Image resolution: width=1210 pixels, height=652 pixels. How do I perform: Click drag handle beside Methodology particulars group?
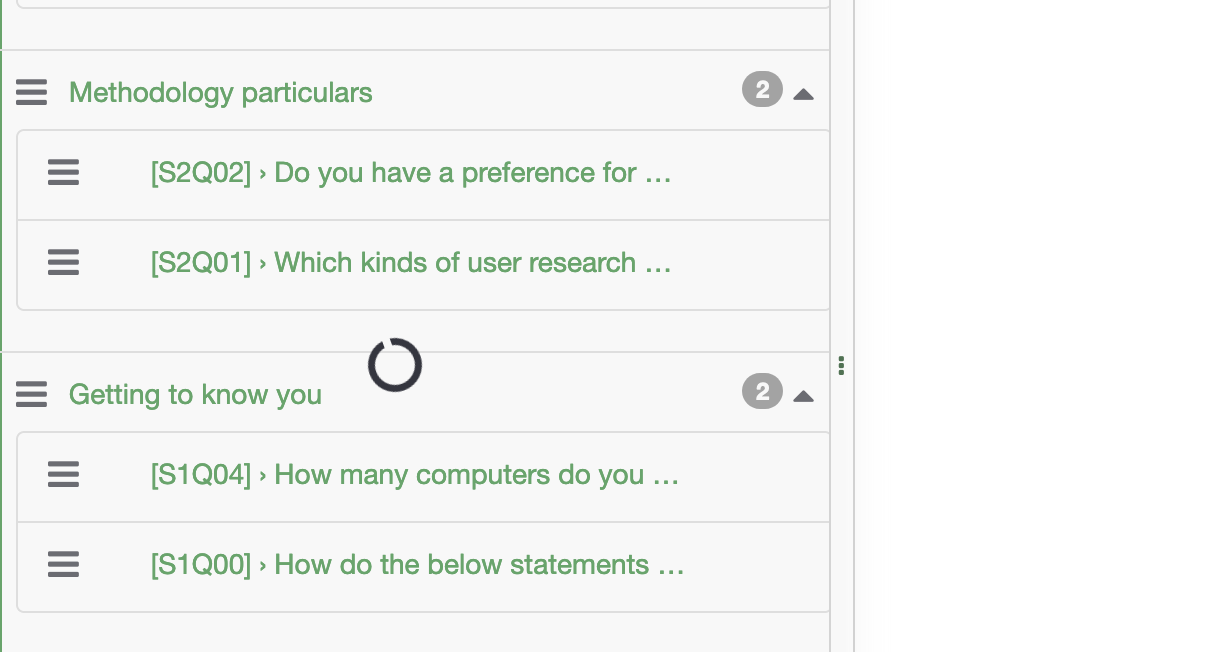(32, 93)
